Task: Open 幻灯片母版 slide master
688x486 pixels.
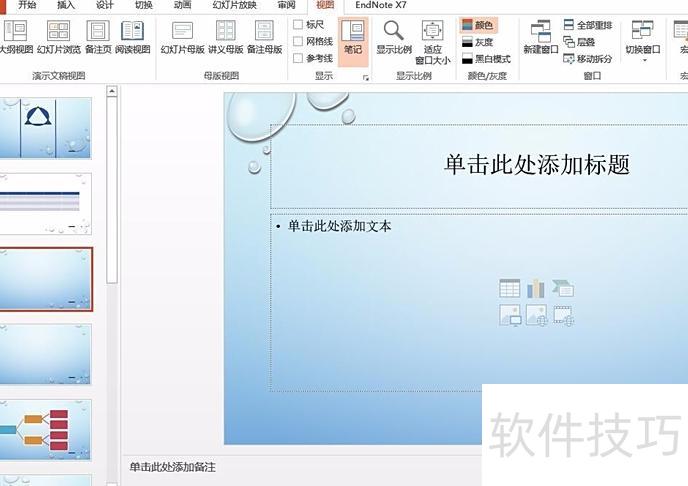Action: (183, 38)
